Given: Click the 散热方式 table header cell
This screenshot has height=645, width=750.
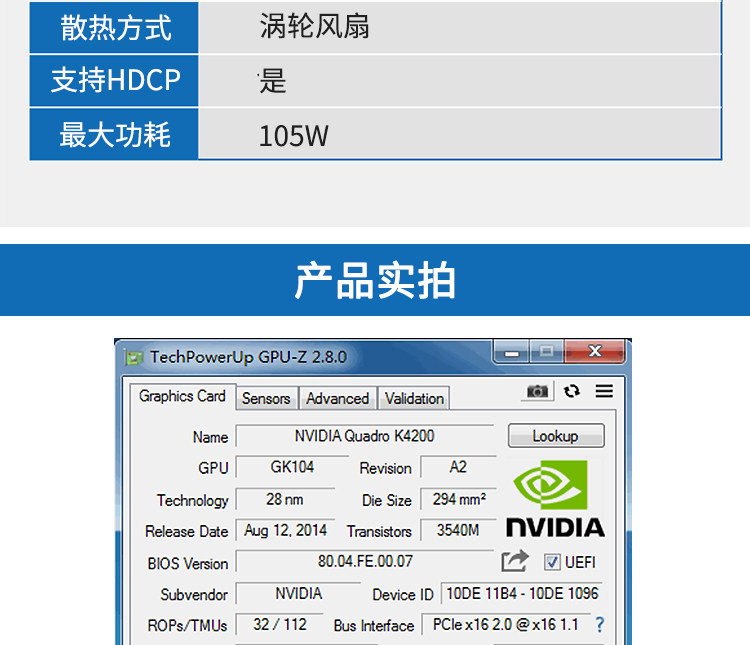Looking at the screenshot, I should tap(114, 27).
